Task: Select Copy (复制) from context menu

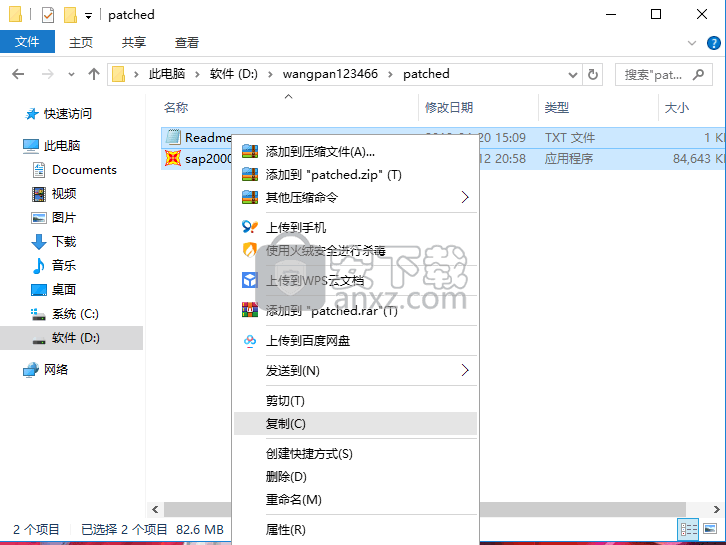Action: (x=356, y=424)
